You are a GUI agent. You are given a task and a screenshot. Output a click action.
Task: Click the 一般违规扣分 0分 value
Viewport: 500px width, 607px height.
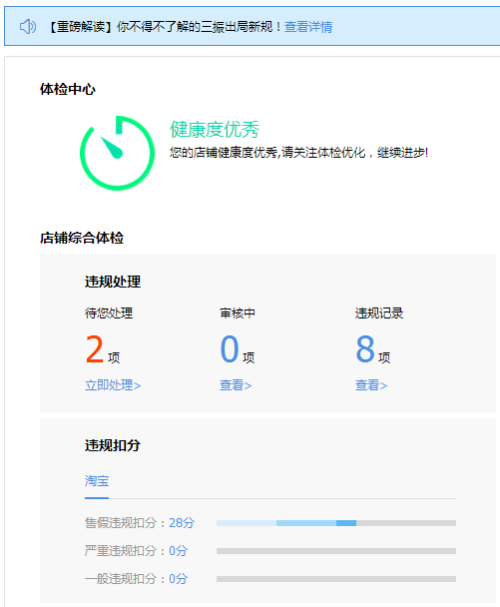tap(178, 579)
